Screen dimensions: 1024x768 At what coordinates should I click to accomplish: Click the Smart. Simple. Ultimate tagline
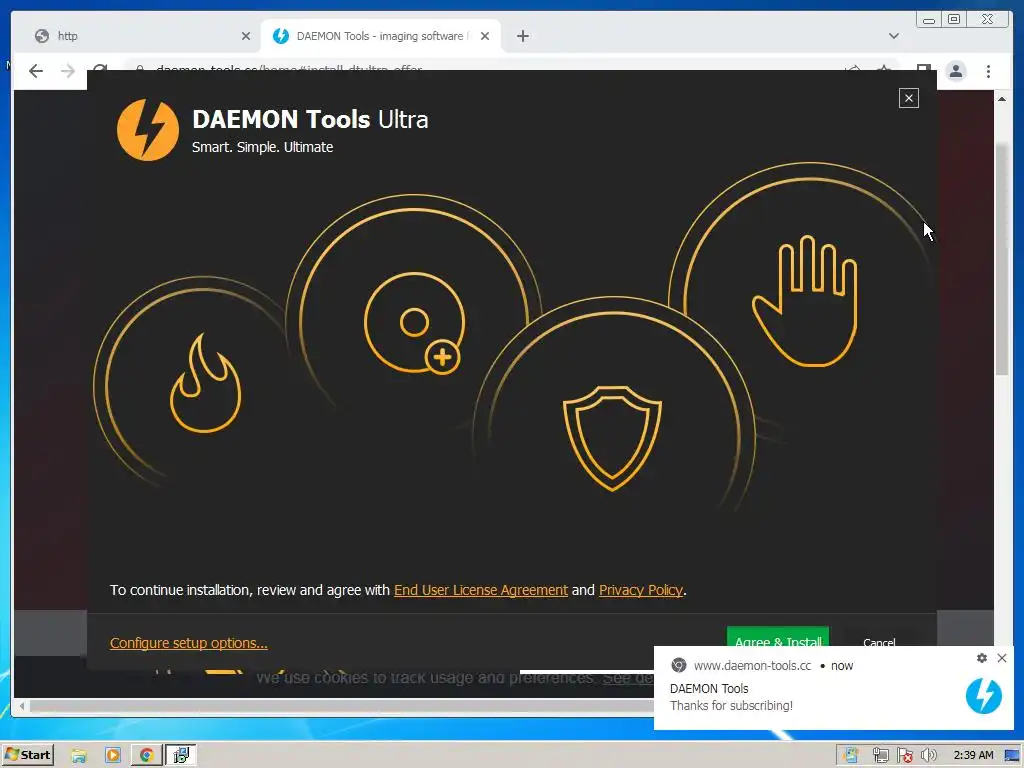point(263,147)
